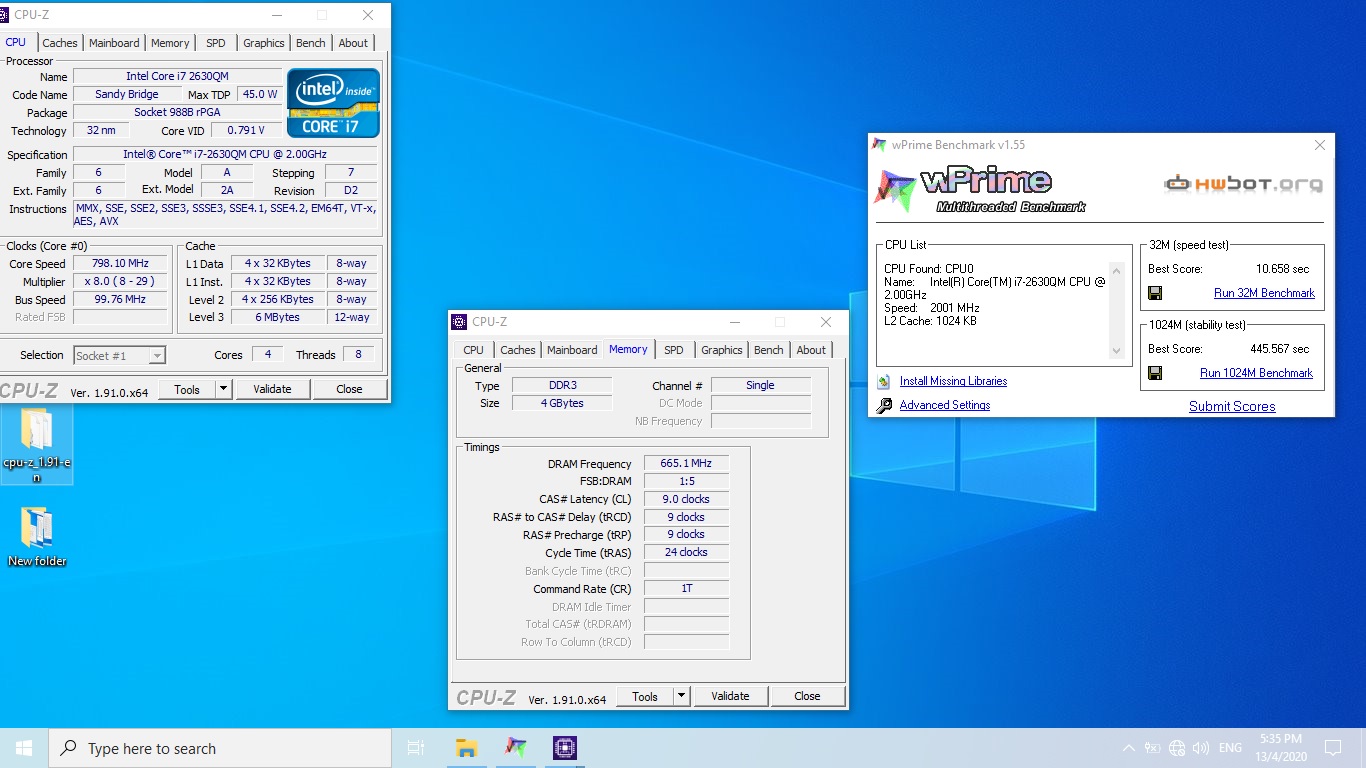Click the Install Missing Libraries icon

[x=884, y=381]
